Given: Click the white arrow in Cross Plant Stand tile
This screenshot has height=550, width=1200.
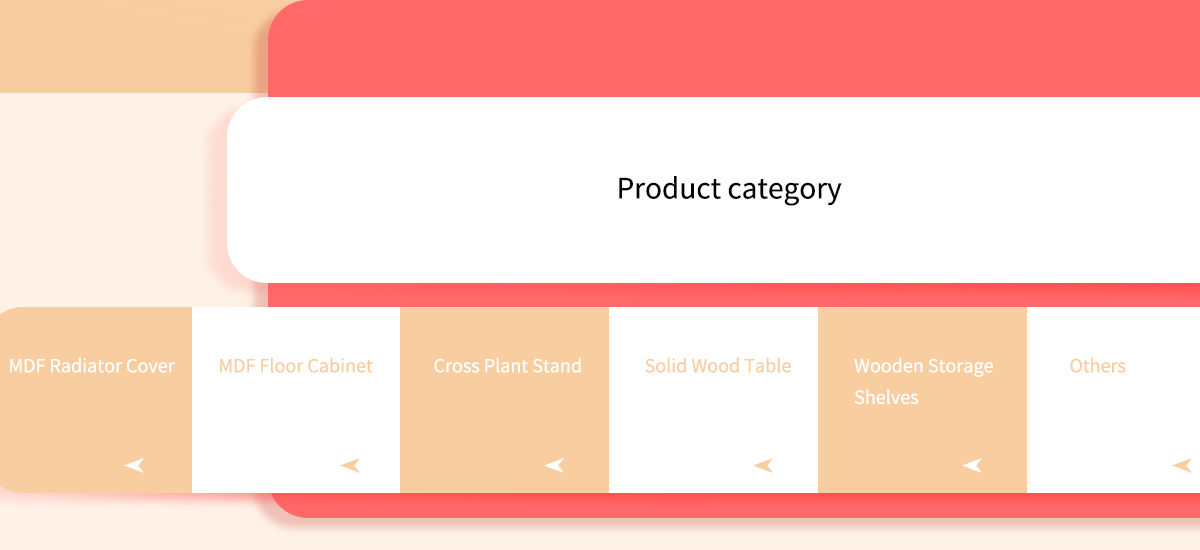Looking at the screenshot, I should tap(554, 465).
